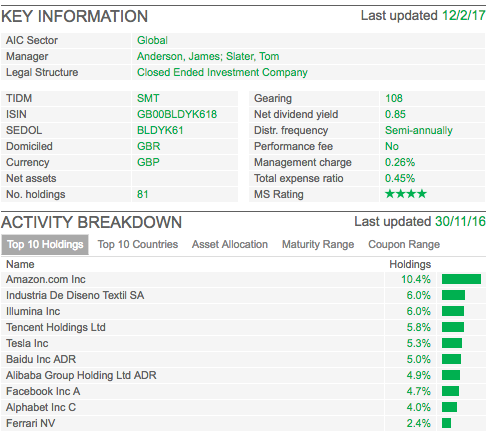Click the Performance fee value No
This screenshot has width=501, height=437.
[392, 146]
